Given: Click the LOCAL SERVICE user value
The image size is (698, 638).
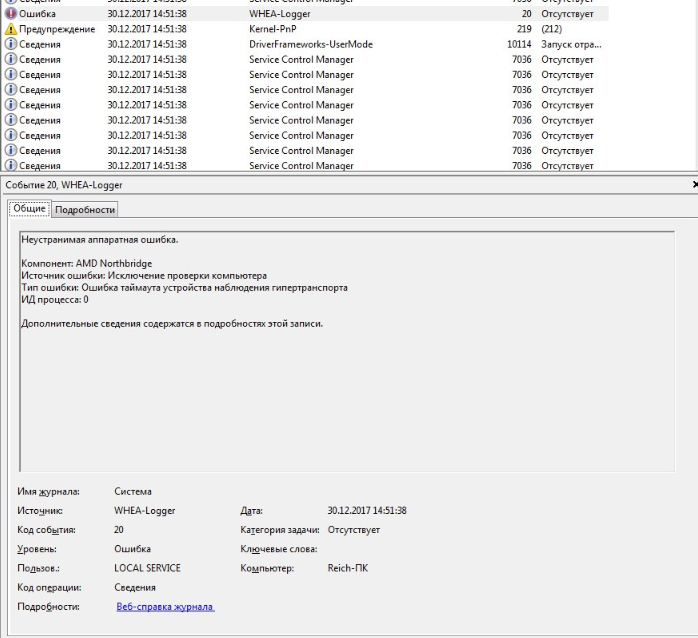Looking at the screenshot, I should pyautogui.click(x=147, y=568).
